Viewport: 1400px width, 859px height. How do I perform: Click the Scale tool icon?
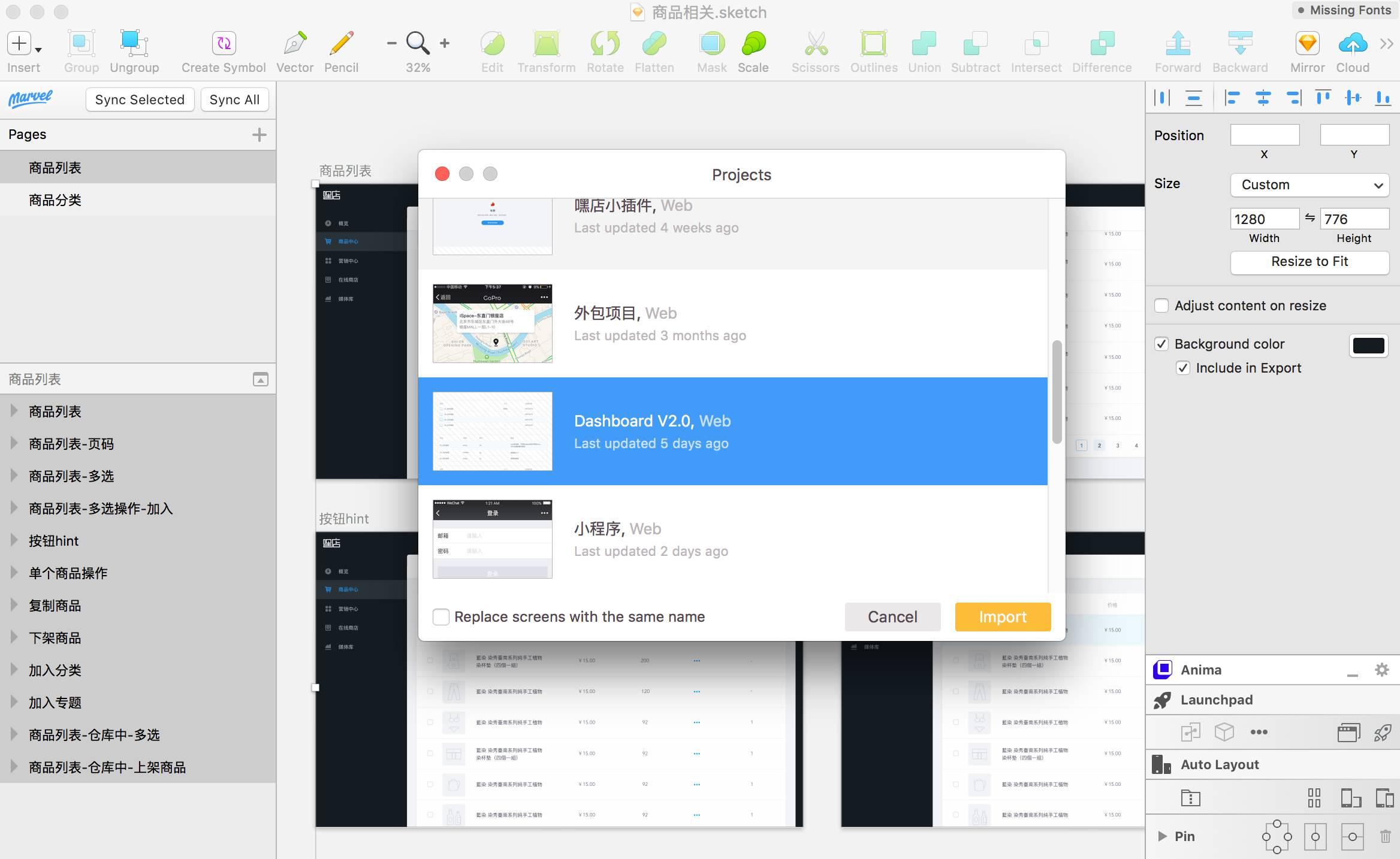coord(753,44)
